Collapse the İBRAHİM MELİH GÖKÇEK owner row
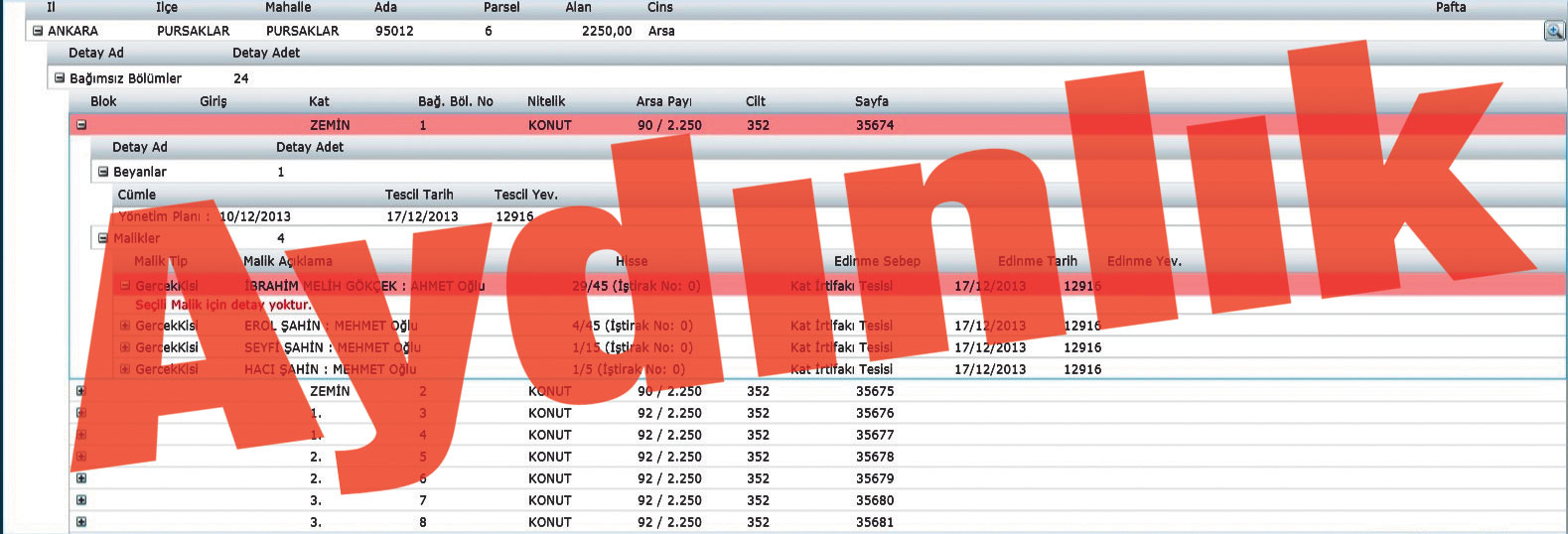Viewport: 1568px width, 534px height. [x=125, y=286]
